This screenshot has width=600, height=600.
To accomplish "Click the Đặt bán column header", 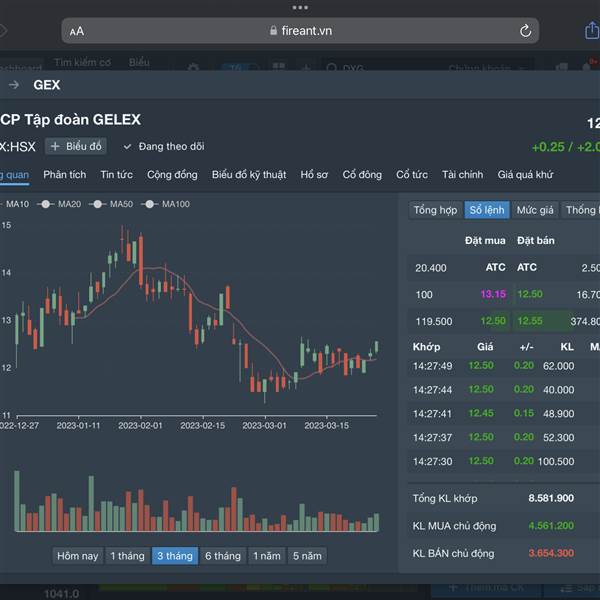I will click(536, 241).
